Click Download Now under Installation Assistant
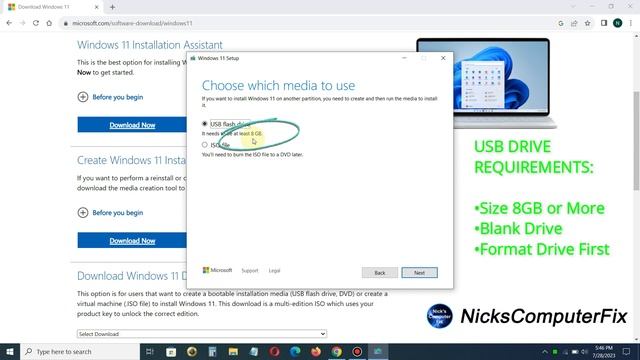 [x=132, y=125]
